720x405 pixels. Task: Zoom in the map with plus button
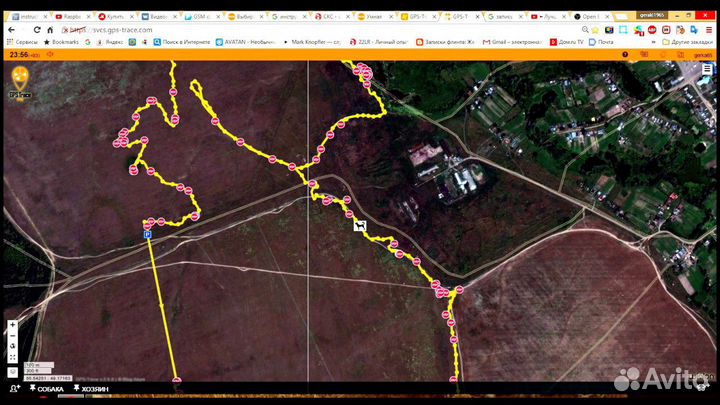(12, 325)
